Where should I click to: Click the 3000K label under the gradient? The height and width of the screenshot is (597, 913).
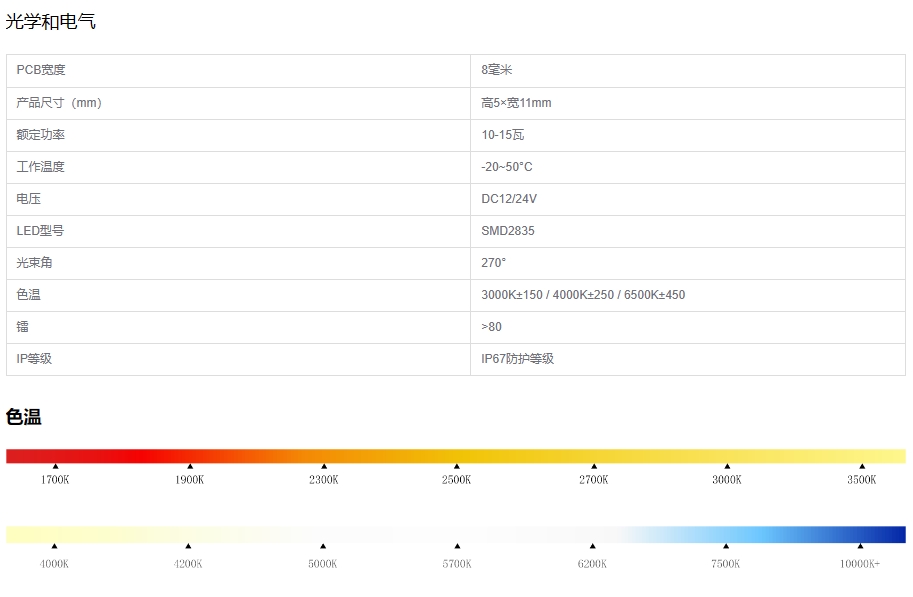click(x=726, y=480)
